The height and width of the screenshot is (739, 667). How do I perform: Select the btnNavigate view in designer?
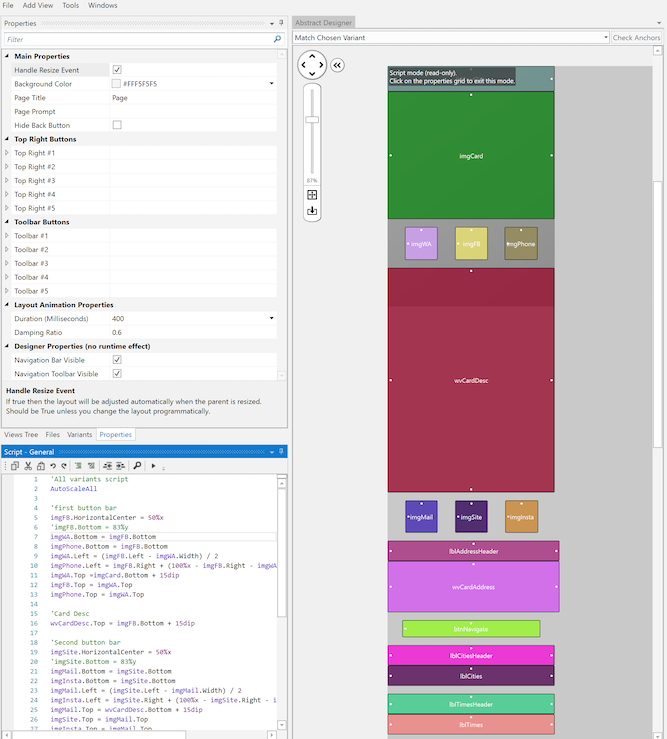click(471, 629)
